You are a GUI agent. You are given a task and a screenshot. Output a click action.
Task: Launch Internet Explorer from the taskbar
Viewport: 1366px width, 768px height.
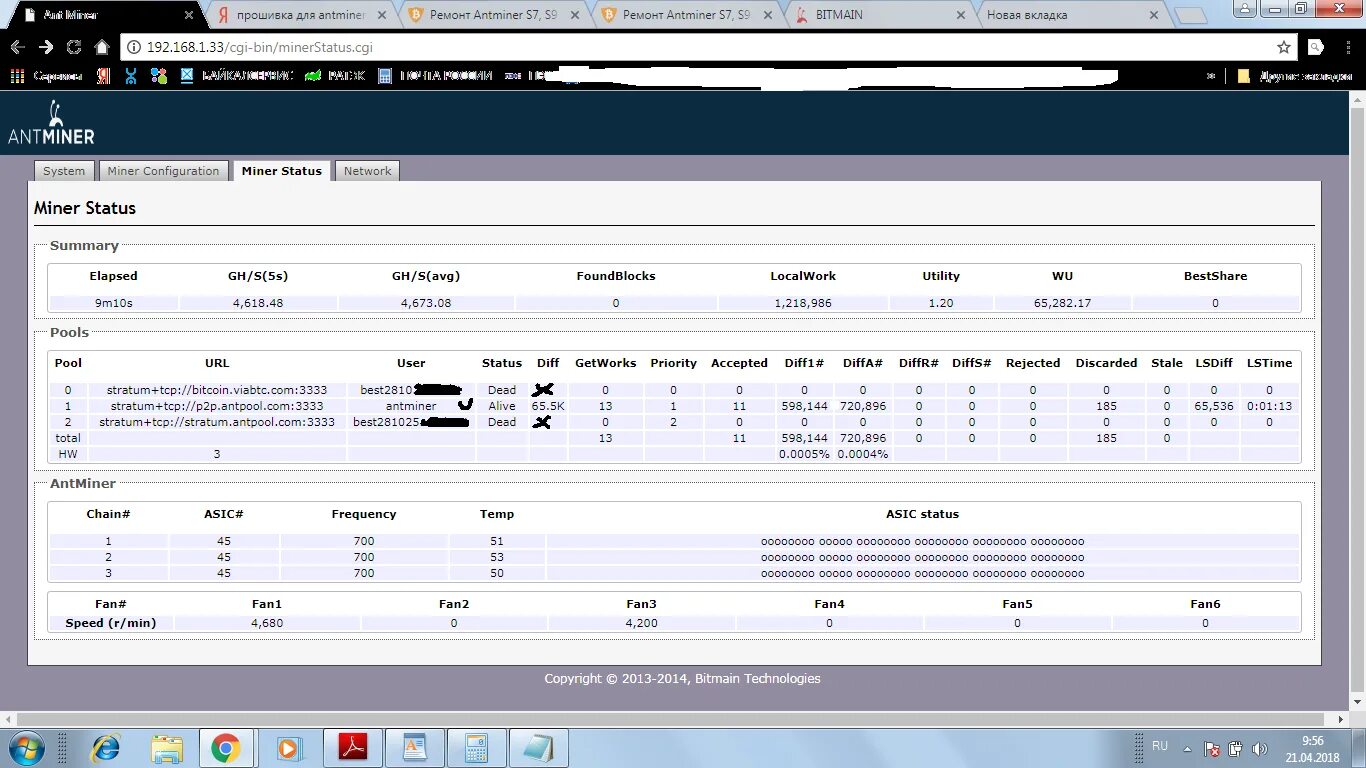click(105, 748)
